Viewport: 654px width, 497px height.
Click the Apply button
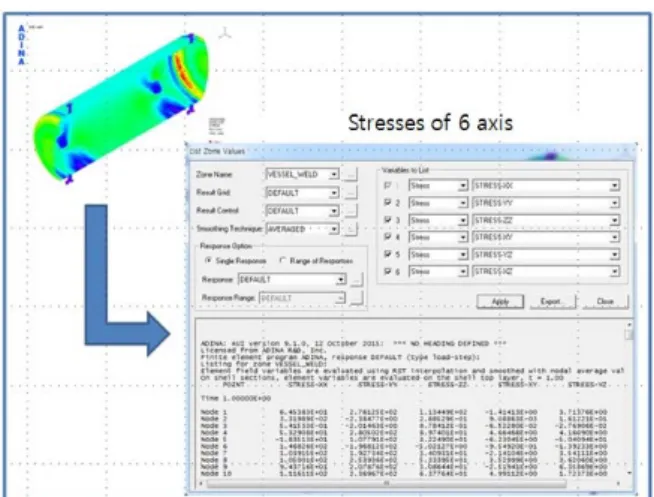[500, 301]
